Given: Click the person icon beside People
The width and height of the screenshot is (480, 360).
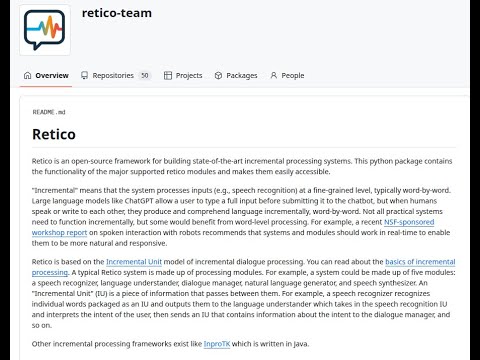Looking at the screenshot, I should point(274,76).
